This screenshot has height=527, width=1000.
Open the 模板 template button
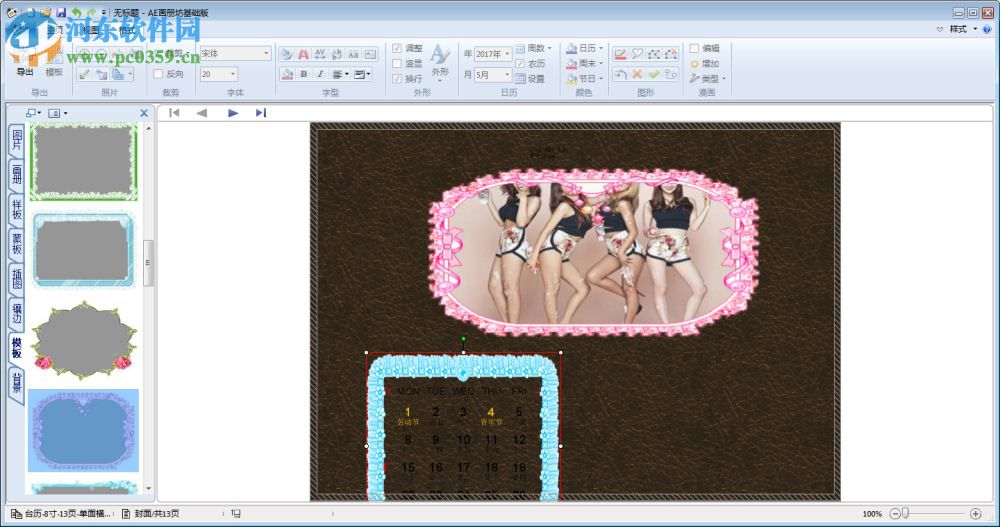(54, 63)
